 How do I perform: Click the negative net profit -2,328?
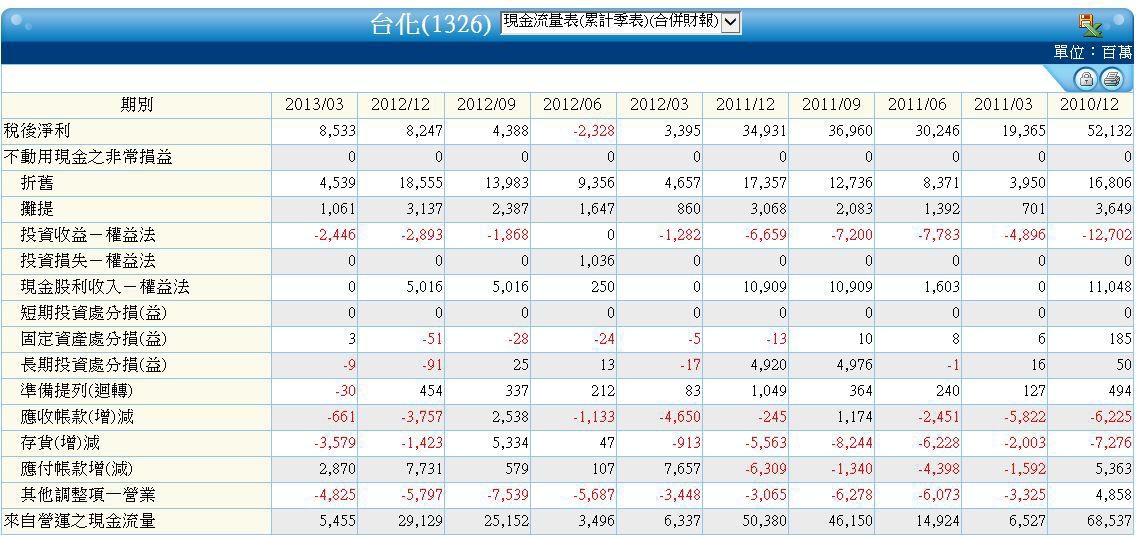594,132
